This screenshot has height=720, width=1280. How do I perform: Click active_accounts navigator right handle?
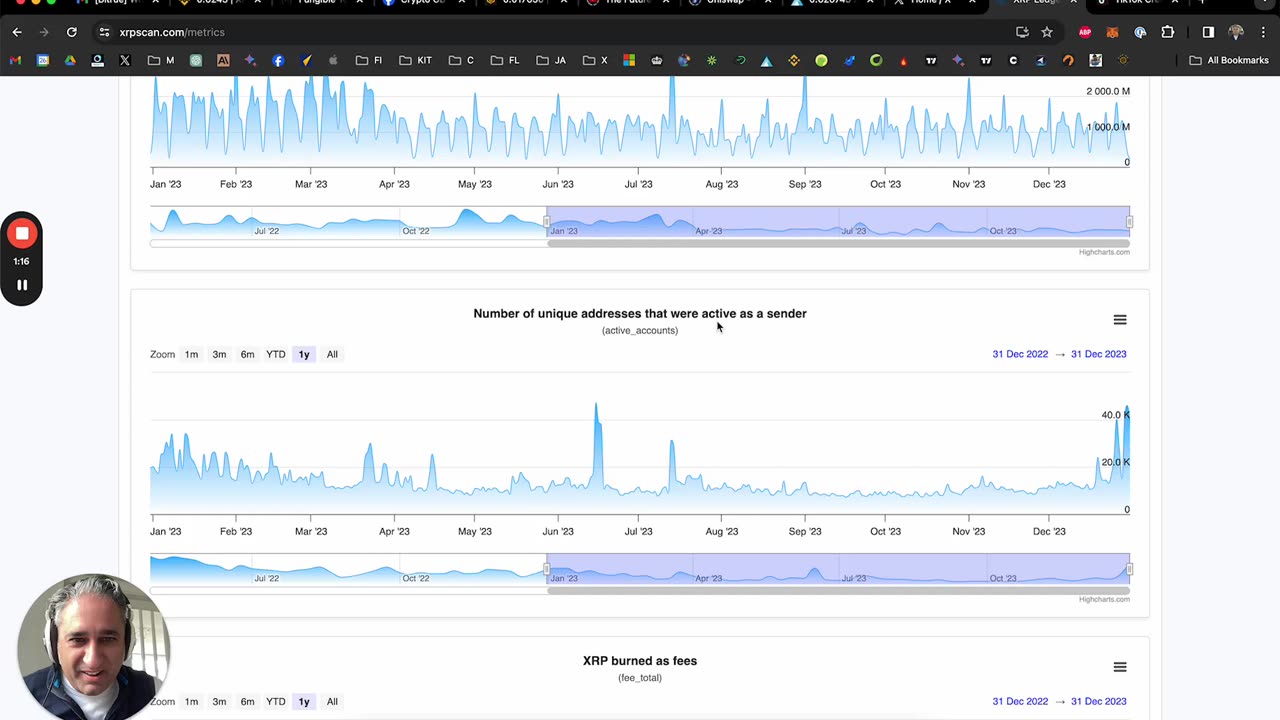pos(1129,569)
